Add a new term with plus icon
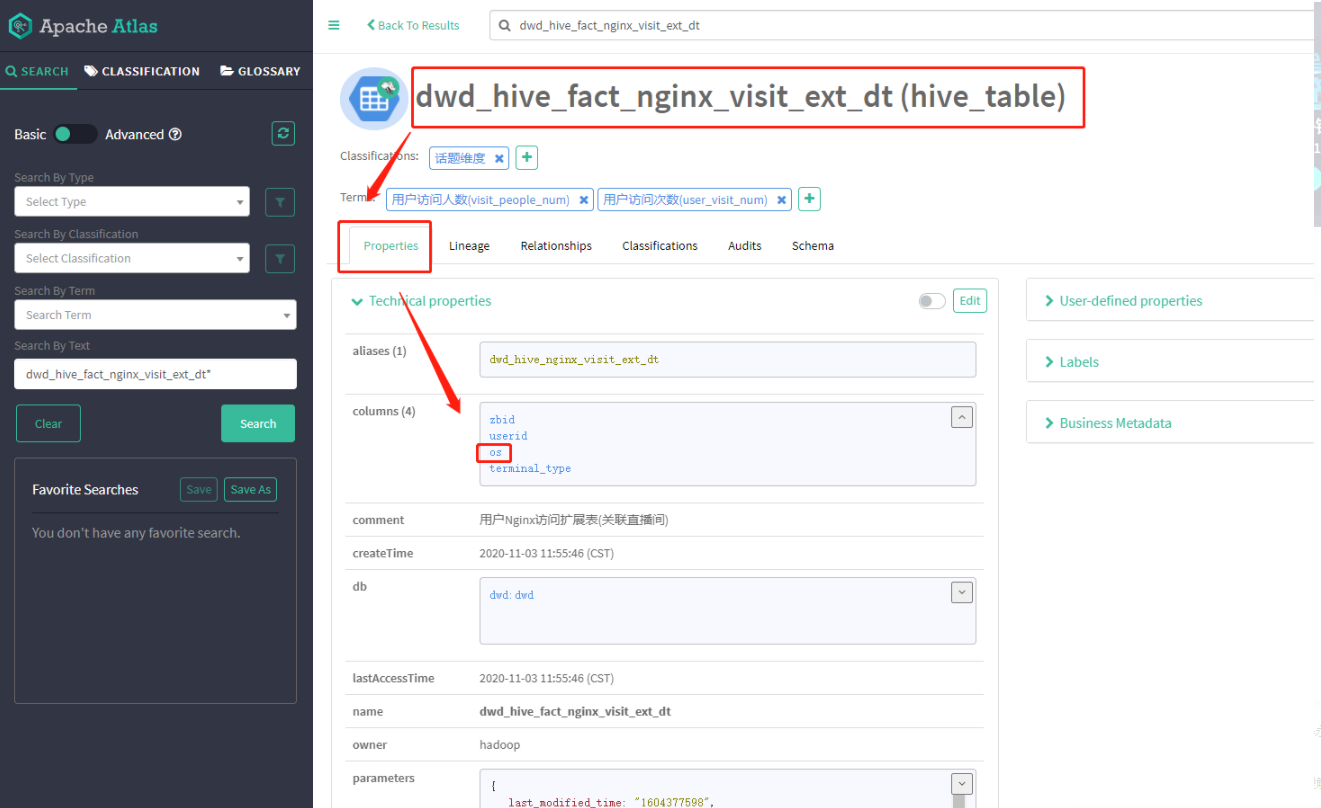The width and height of the screenshot is (1321, 808). click(x=810, y=199)
